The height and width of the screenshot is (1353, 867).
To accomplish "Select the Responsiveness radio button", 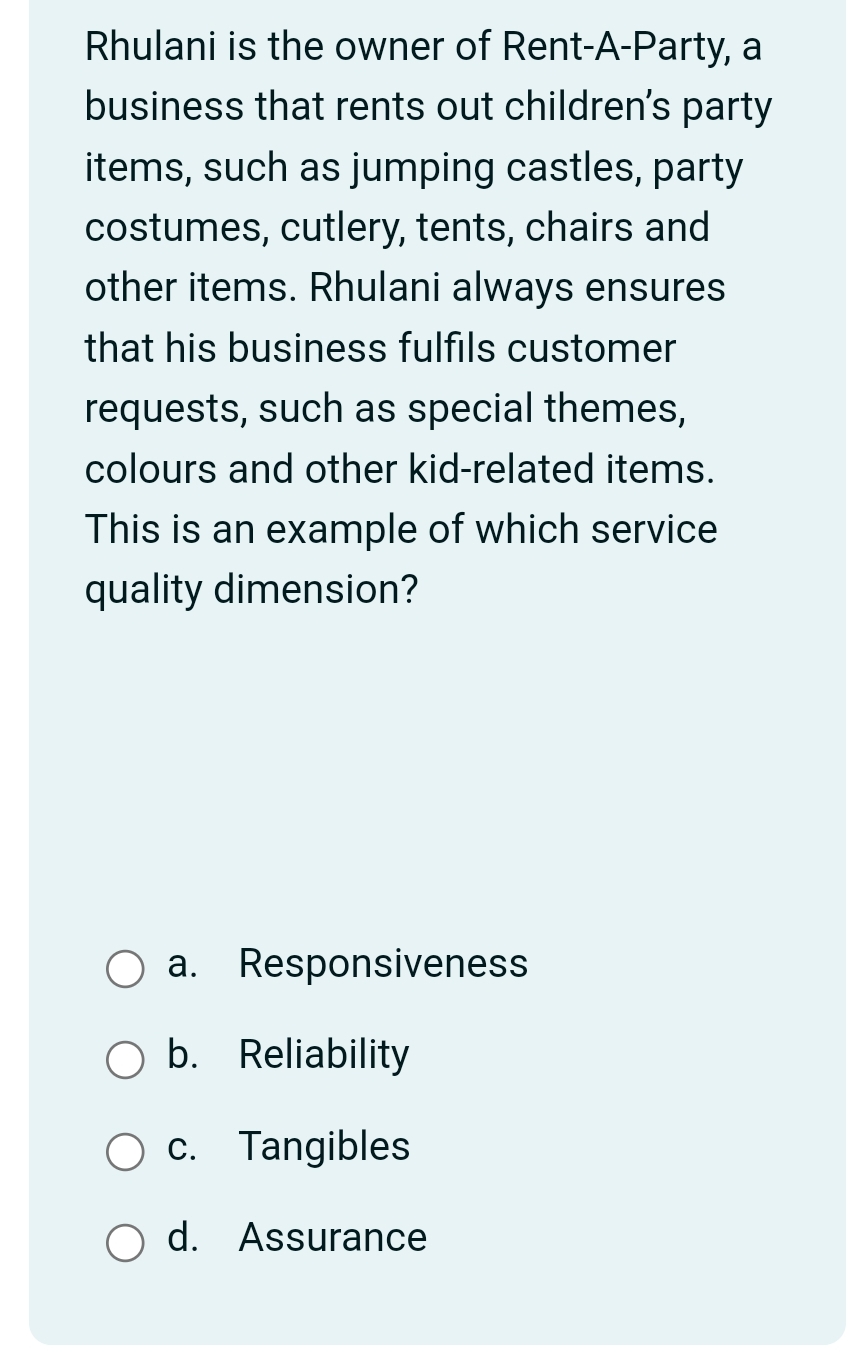I will click(124, 968).
